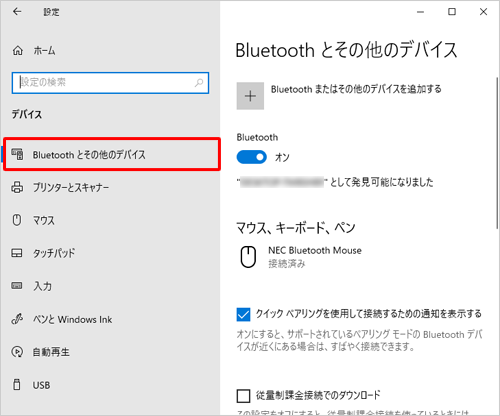Screen dimensions: 500x416
Task: Click the 接続済み status text
Action: point(287,264)
